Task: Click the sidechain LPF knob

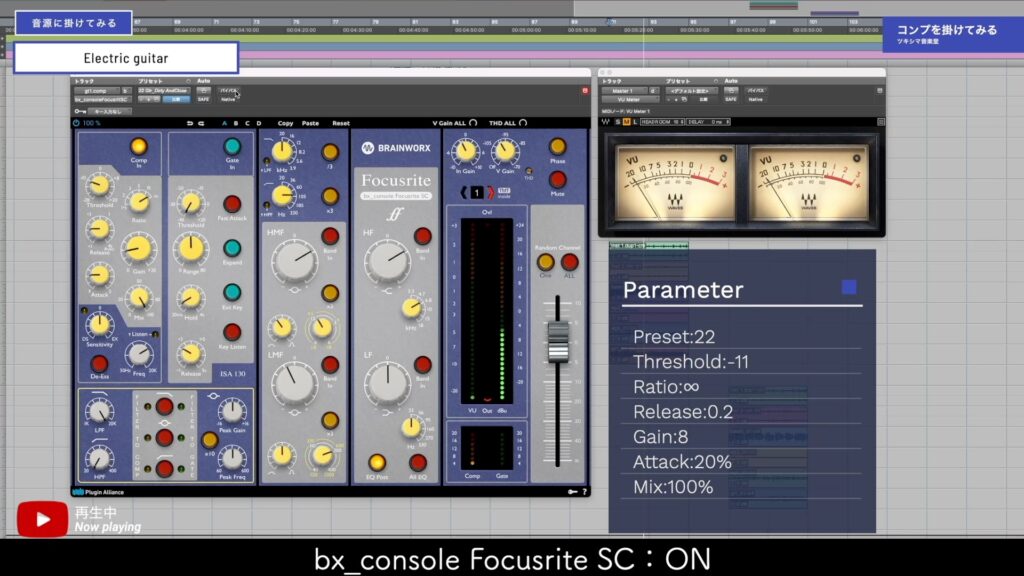Action: coord(99,411)
